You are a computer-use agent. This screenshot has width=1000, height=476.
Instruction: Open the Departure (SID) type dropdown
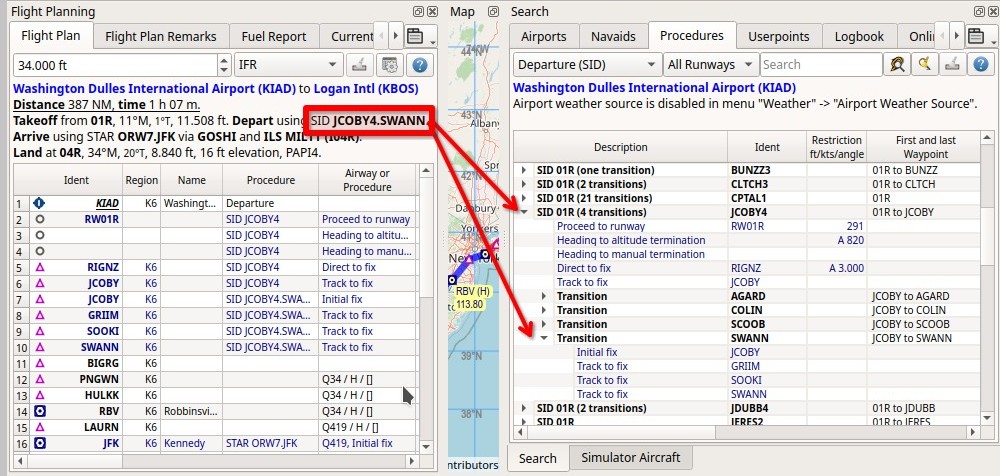587,64
